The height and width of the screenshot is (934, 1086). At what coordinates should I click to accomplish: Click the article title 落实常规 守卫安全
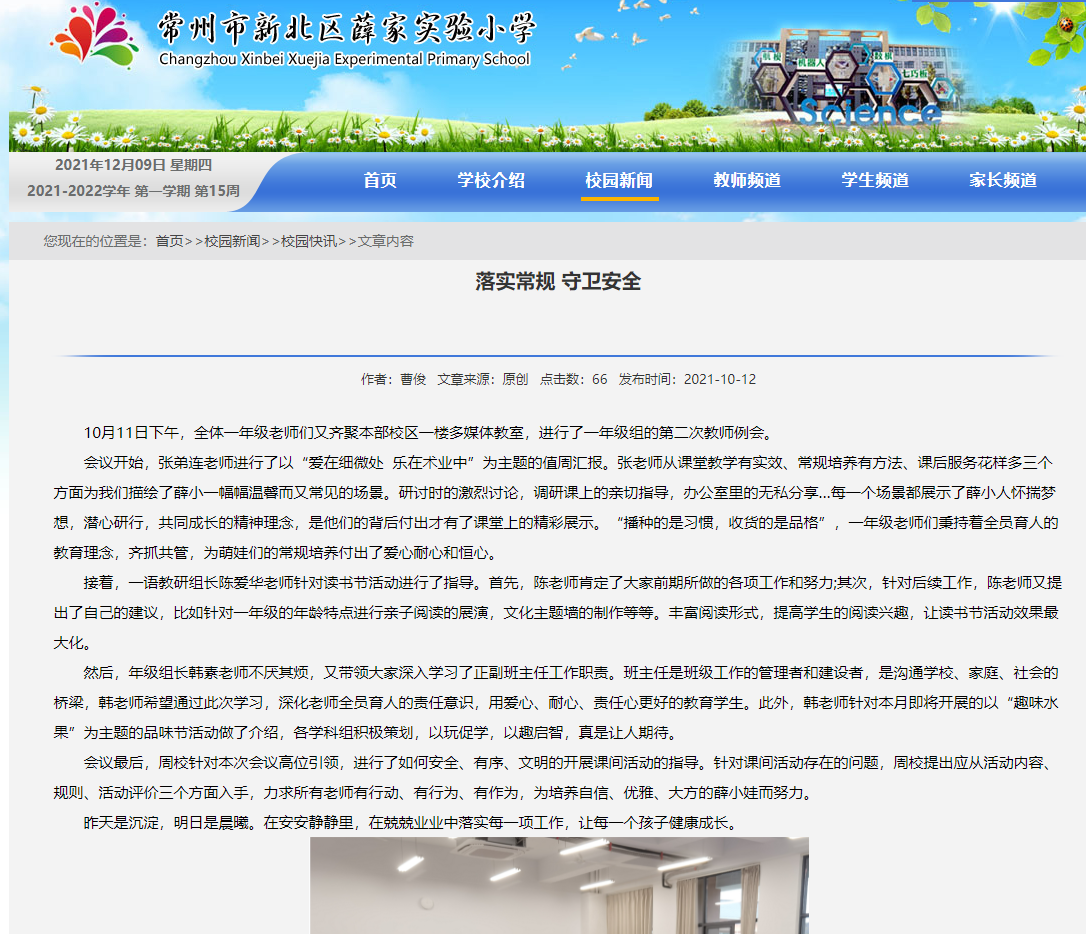point(558,281)
